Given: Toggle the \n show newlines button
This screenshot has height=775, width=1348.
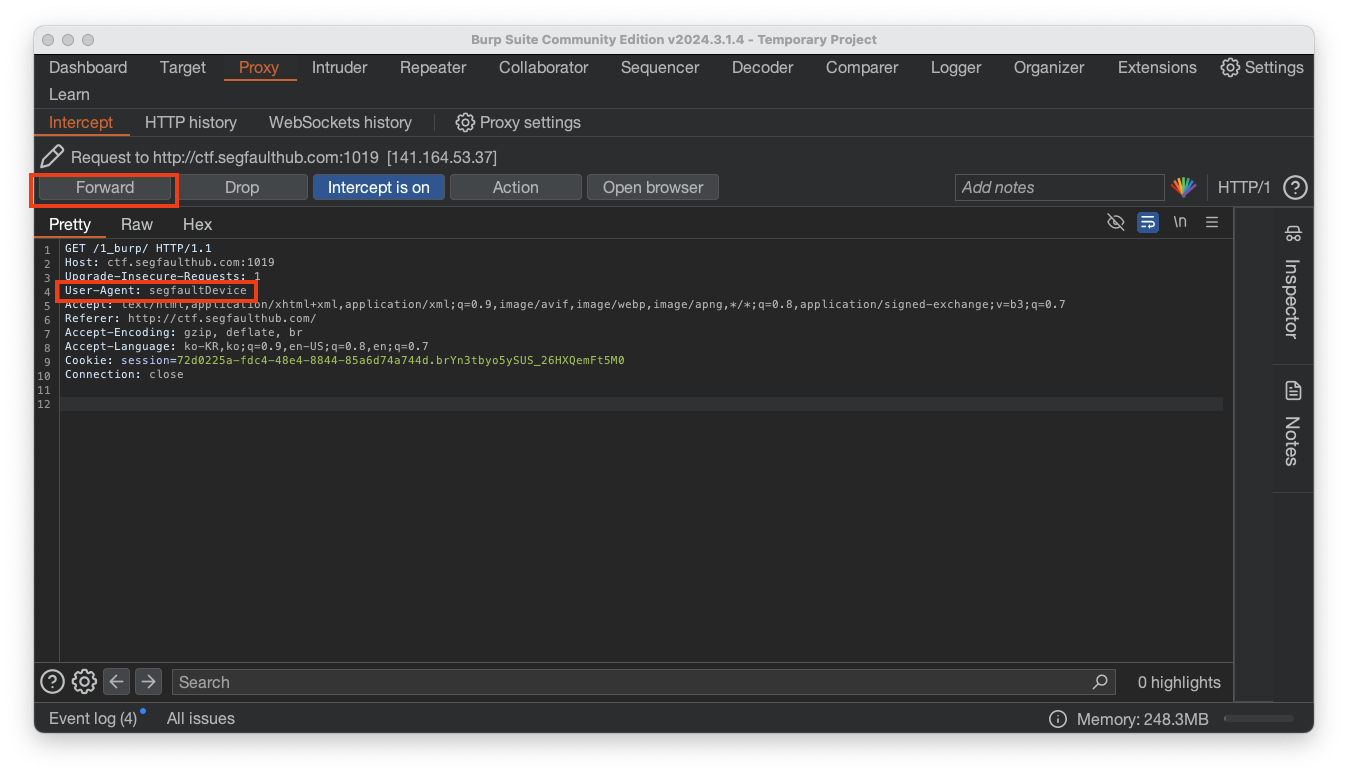Looking at the screenshot, I should tap(1180, 222).
